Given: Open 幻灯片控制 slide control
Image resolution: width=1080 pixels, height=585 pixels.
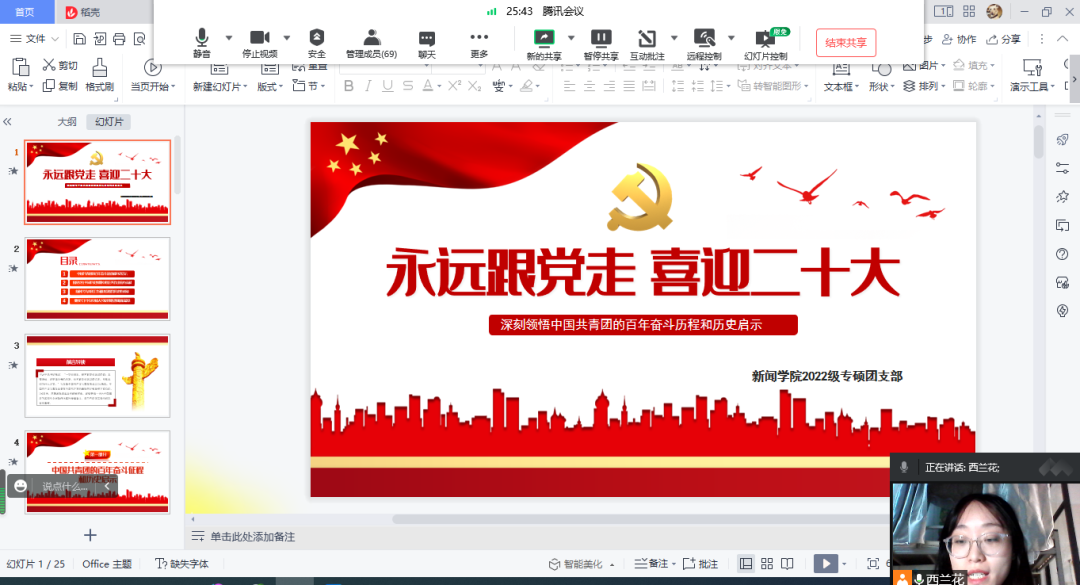Looking at the screenshot, I should click(765, 44).
